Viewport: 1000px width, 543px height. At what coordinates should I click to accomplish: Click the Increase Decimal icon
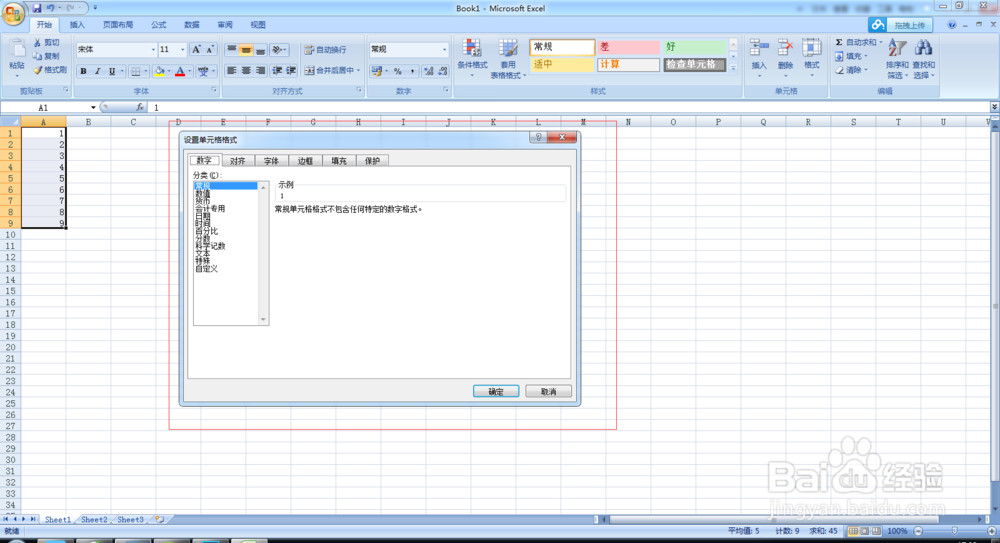point(429,71)
